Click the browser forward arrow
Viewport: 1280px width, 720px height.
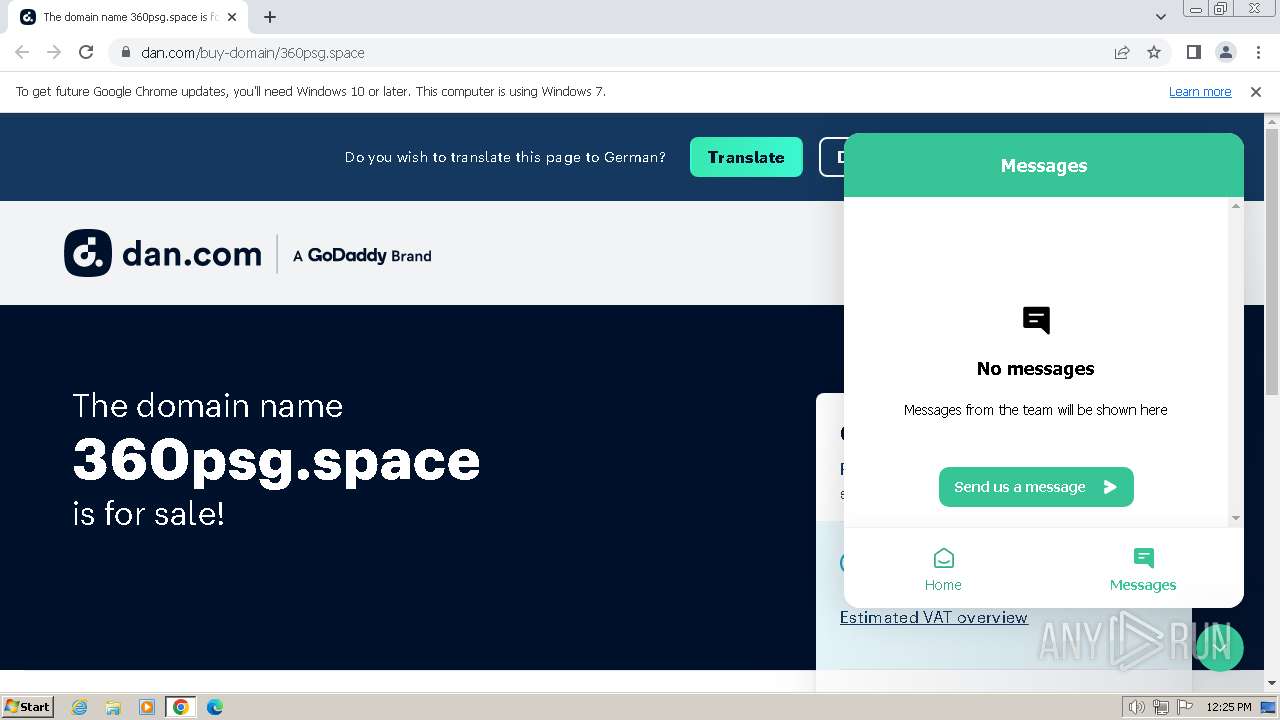54,52
